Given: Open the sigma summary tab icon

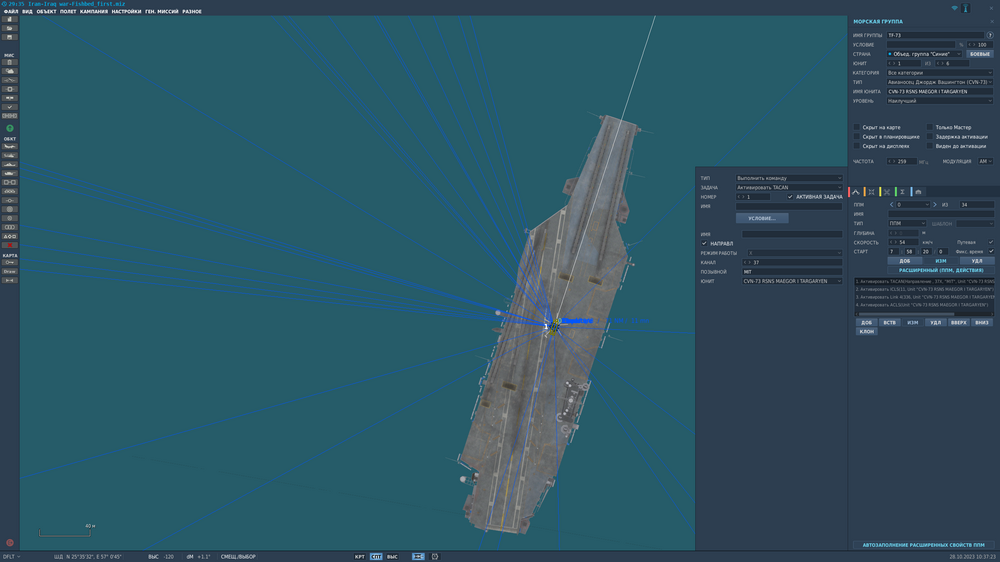Looking at the screenshot, I should [x=902, y=192].
